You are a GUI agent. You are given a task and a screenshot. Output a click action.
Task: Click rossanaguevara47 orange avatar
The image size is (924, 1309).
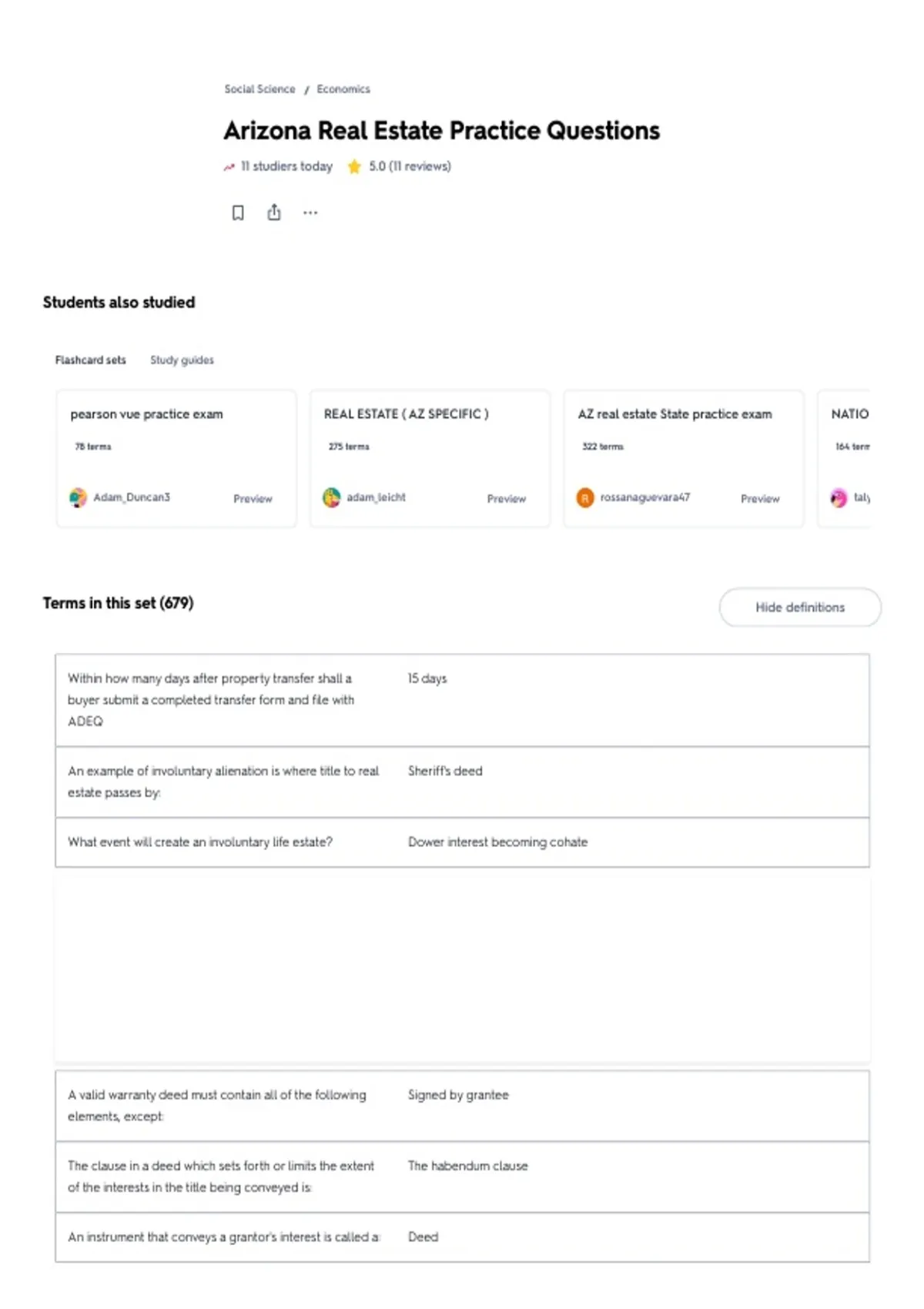585,497
